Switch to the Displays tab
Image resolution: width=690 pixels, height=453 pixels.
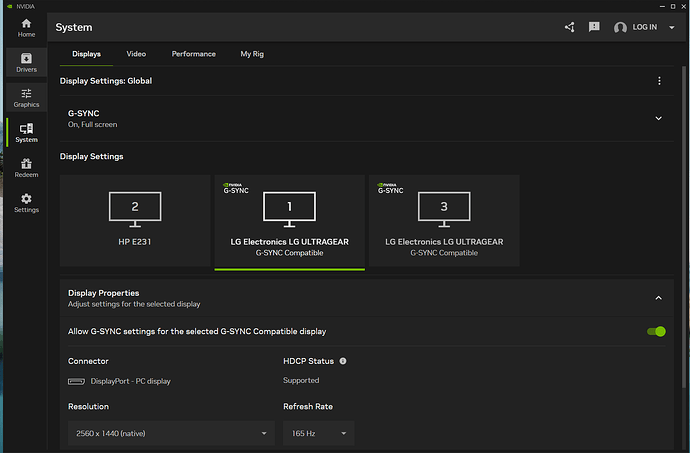point(86,54)
